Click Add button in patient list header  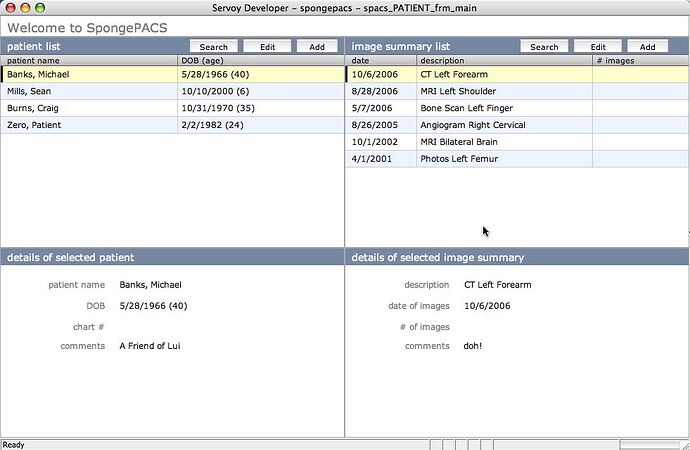(317, 47)
